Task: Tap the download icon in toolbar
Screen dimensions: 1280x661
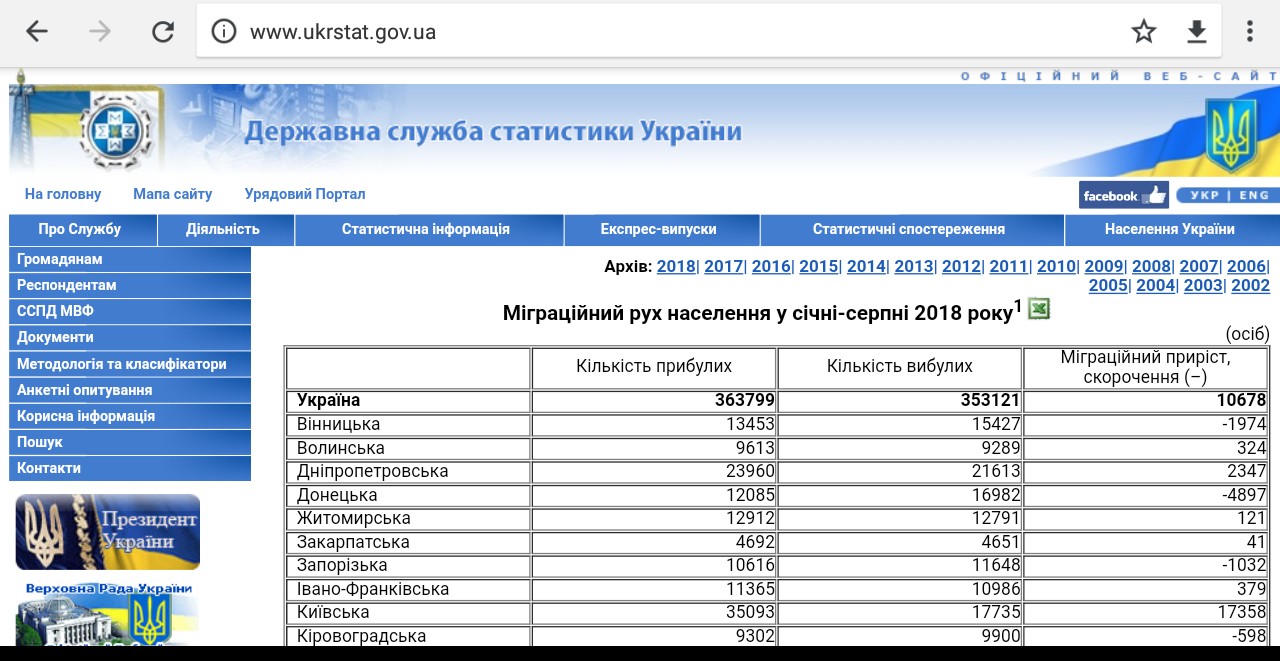Action: click(1196, 32)
